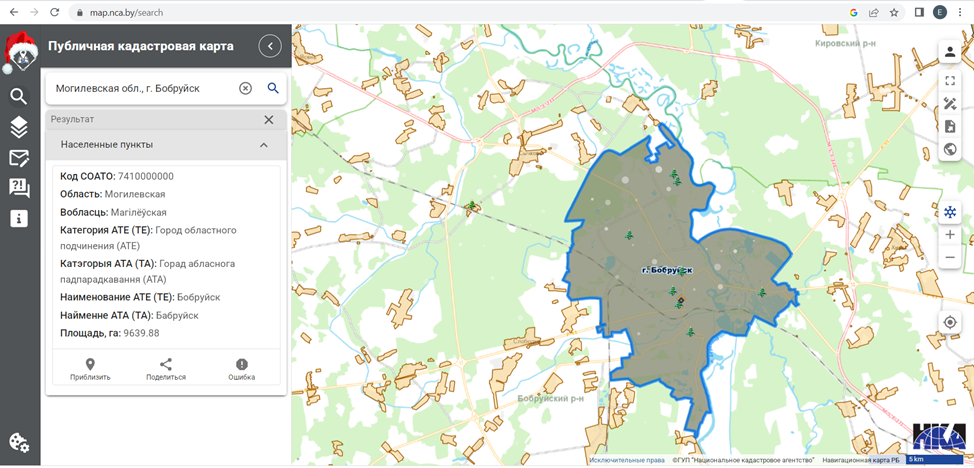Image resolution: width=974 pixels, height=468 pixels.
Task: Open the map layers panel
Action: [x=18, y=127]
